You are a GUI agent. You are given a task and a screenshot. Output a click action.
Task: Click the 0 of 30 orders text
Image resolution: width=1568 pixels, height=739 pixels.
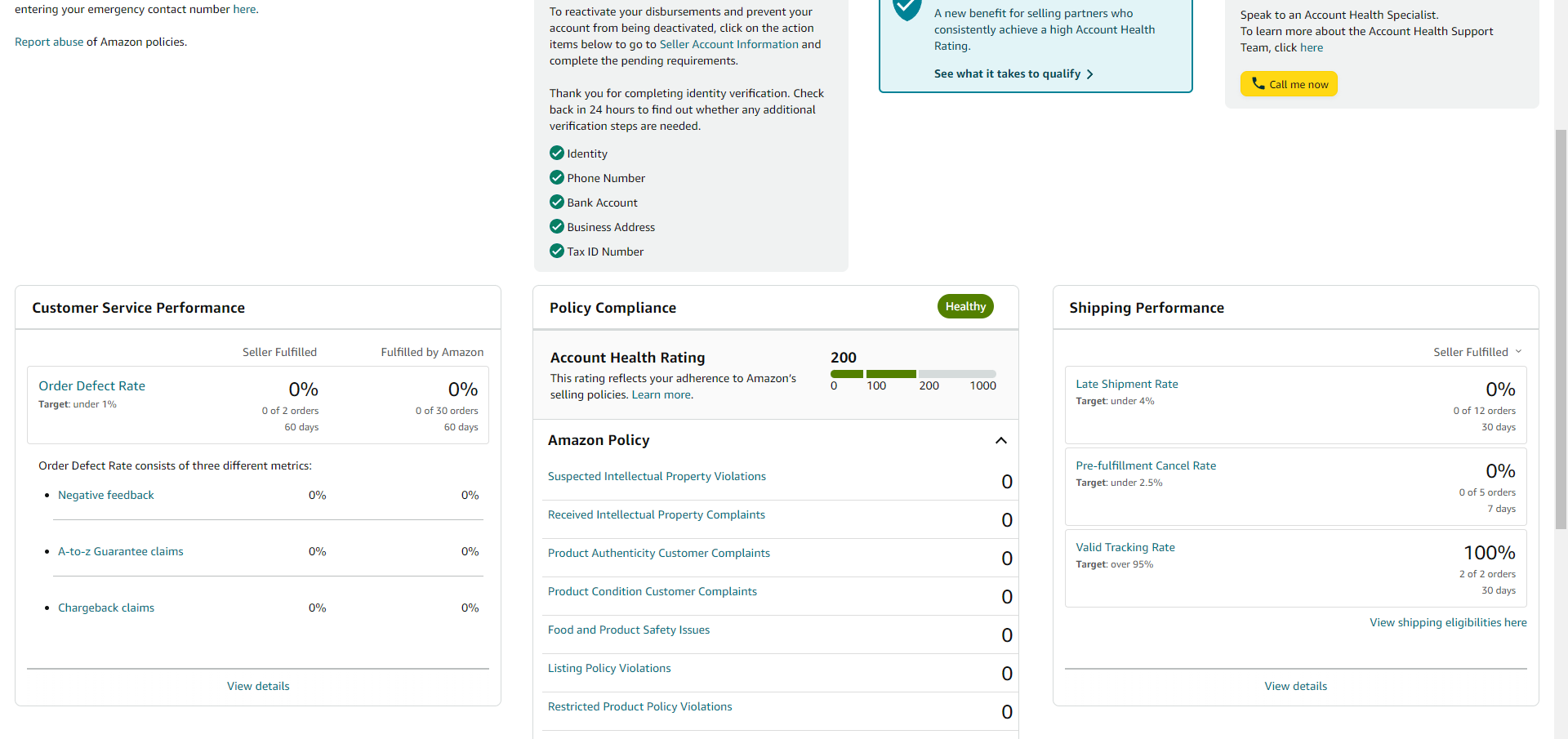pos(447,411)
